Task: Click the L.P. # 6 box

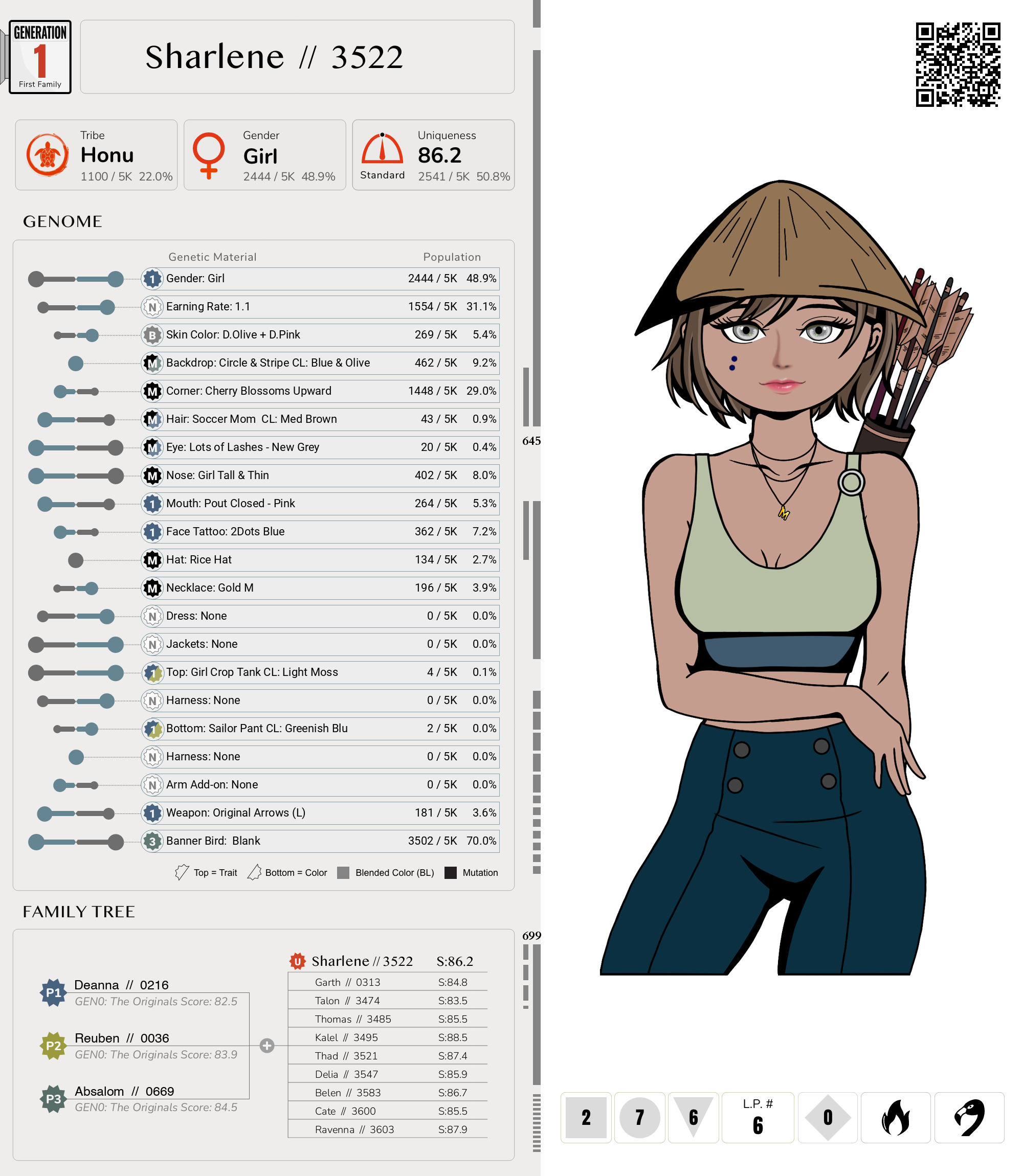Action: click(757, 1117)
